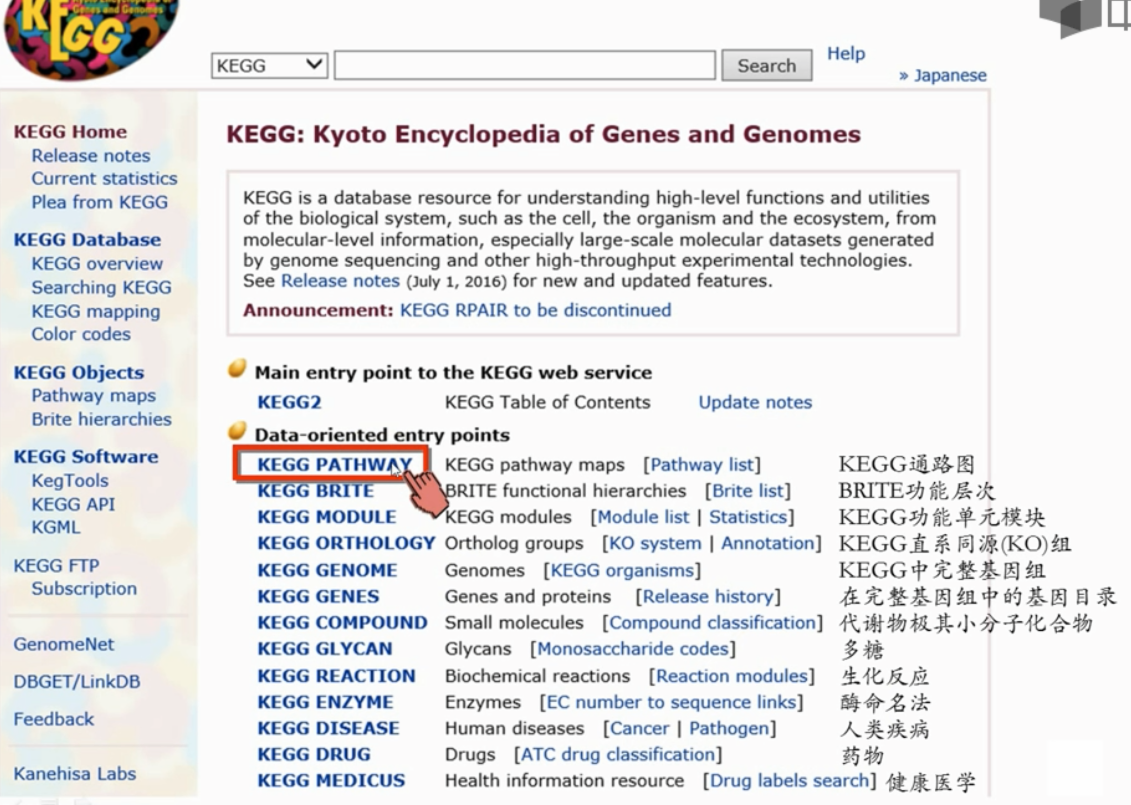Open KEGG ENZYME database link

tap(325, 702)
